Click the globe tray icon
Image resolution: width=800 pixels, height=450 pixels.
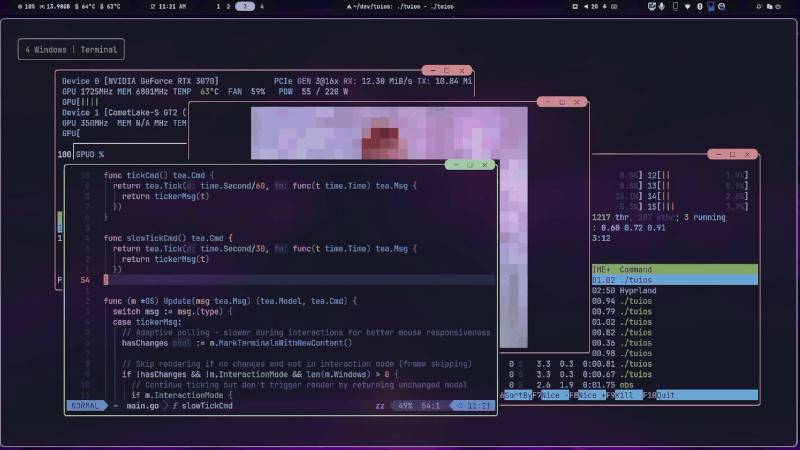(x=721, y=7)
